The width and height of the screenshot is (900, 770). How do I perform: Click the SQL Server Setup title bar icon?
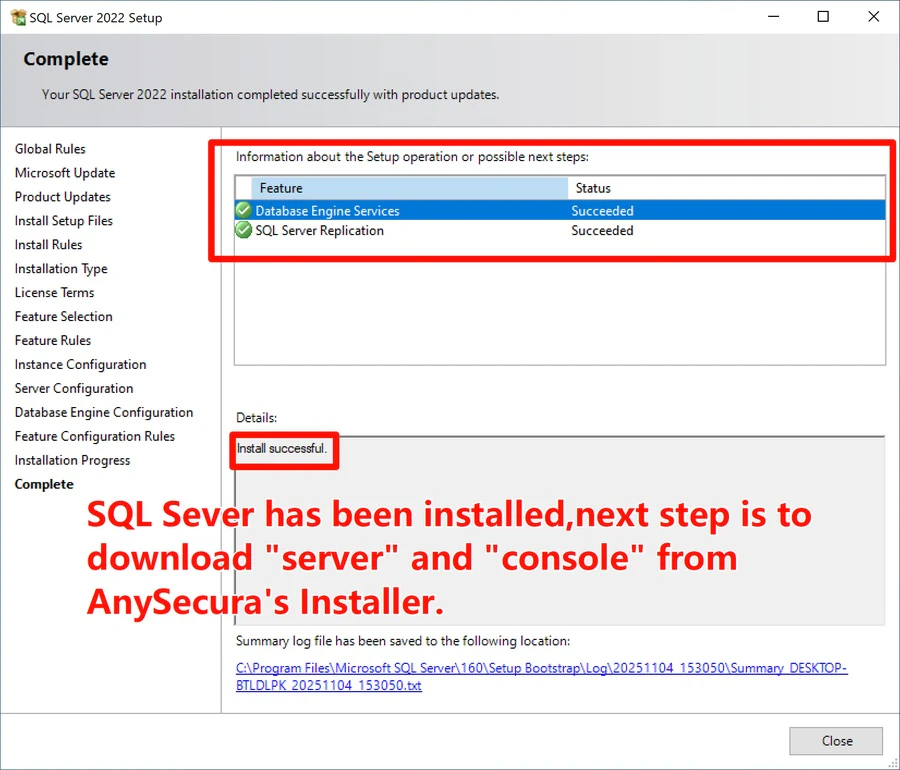[18, 17]
